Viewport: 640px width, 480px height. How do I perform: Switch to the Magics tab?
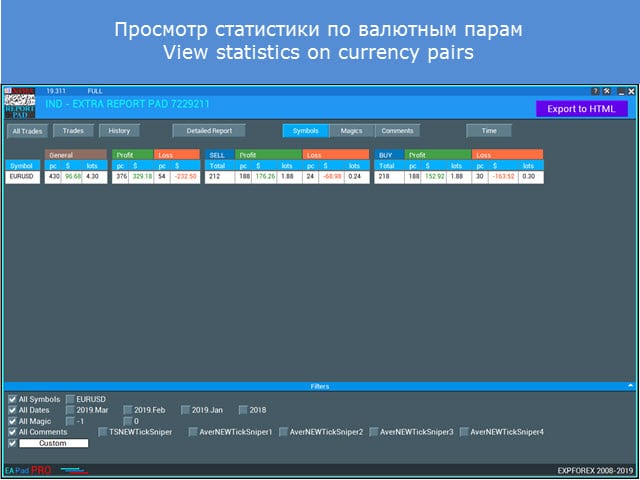(351, 130)
